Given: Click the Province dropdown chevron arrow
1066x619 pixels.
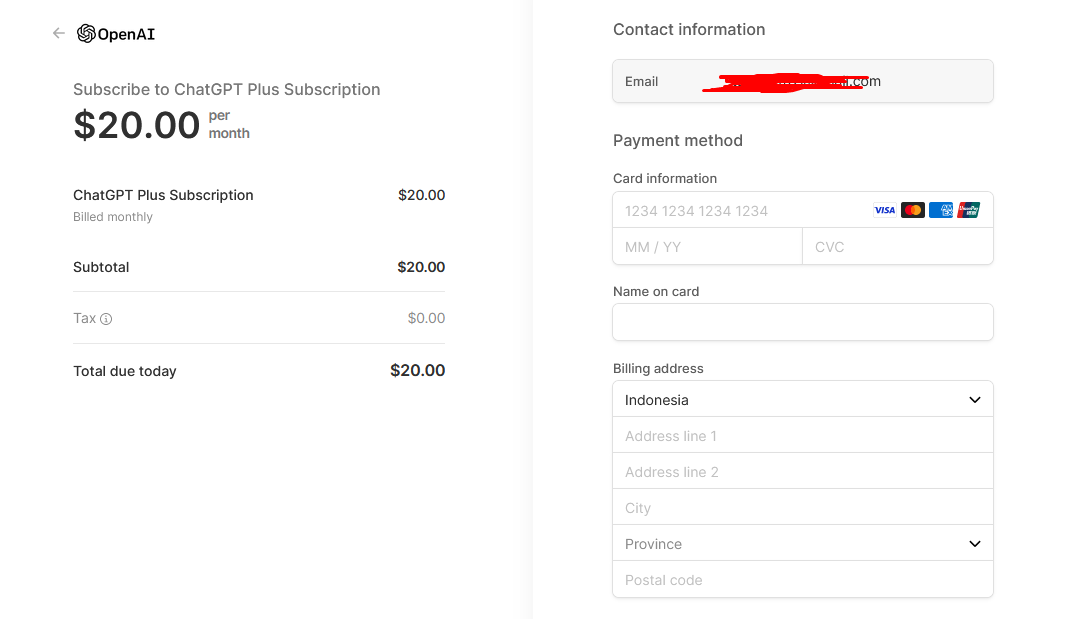Looking at the screenshot, I should click(975, 544).
